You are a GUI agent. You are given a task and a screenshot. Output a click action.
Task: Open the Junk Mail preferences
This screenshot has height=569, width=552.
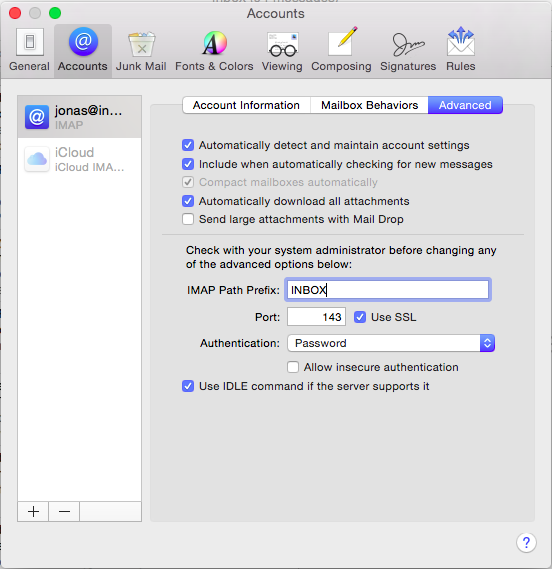(141, 50)
